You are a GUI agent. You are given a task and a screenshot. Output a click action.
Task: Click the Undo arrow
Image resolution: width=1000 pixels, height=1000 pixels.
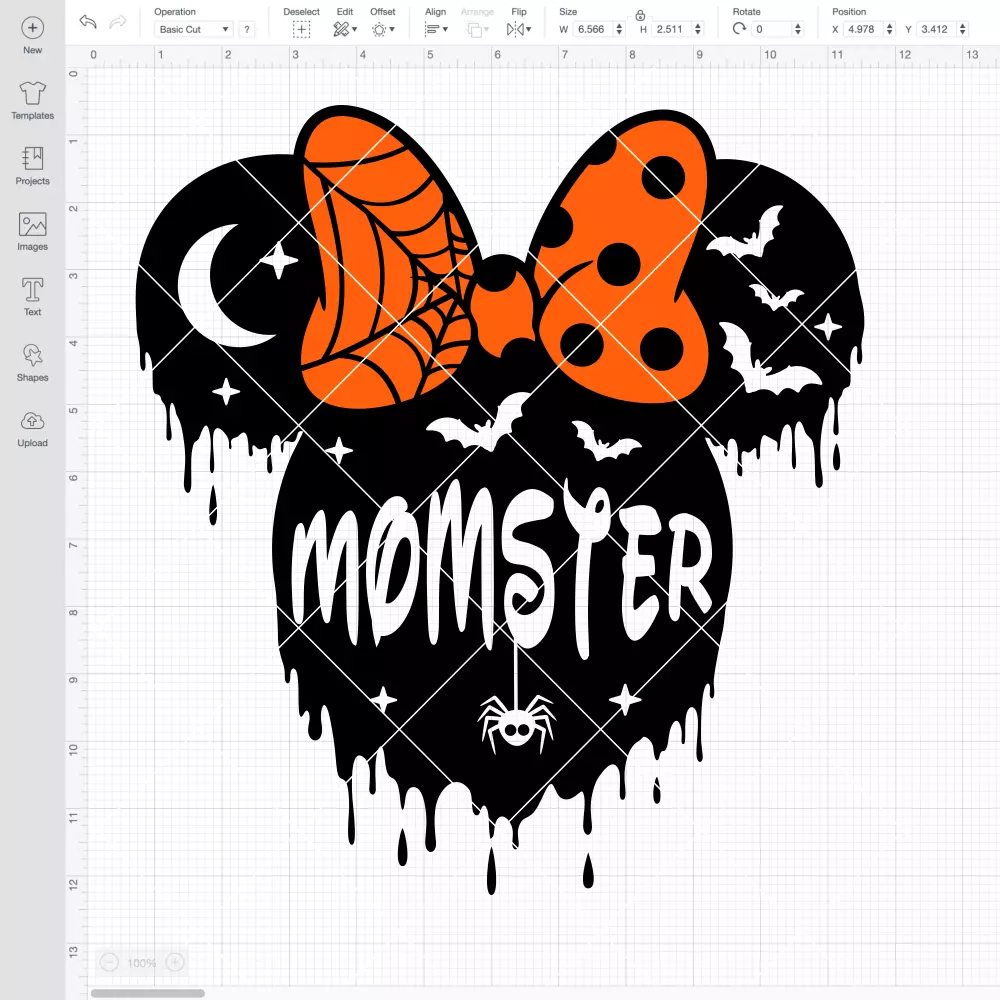point(88,22)
